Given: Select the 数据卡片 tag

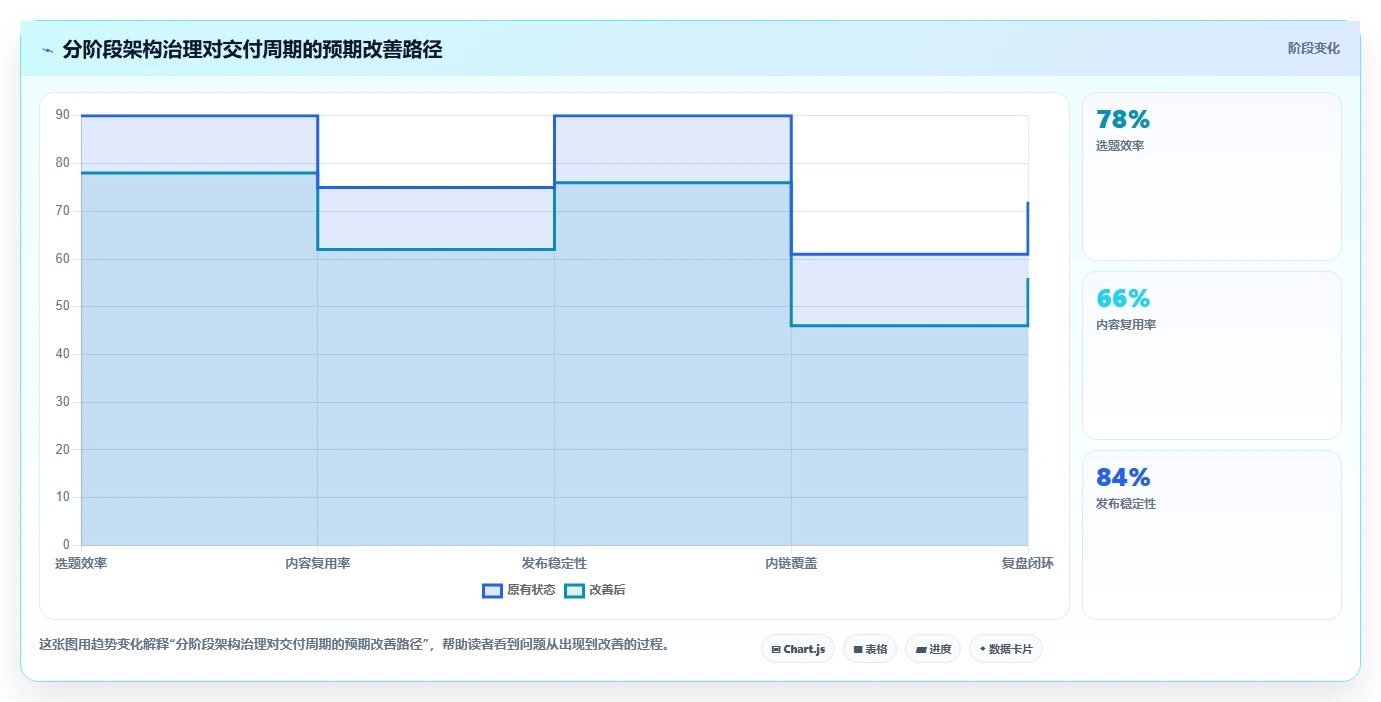Looking at the screenshot, I should click(x=1006, y=649).
